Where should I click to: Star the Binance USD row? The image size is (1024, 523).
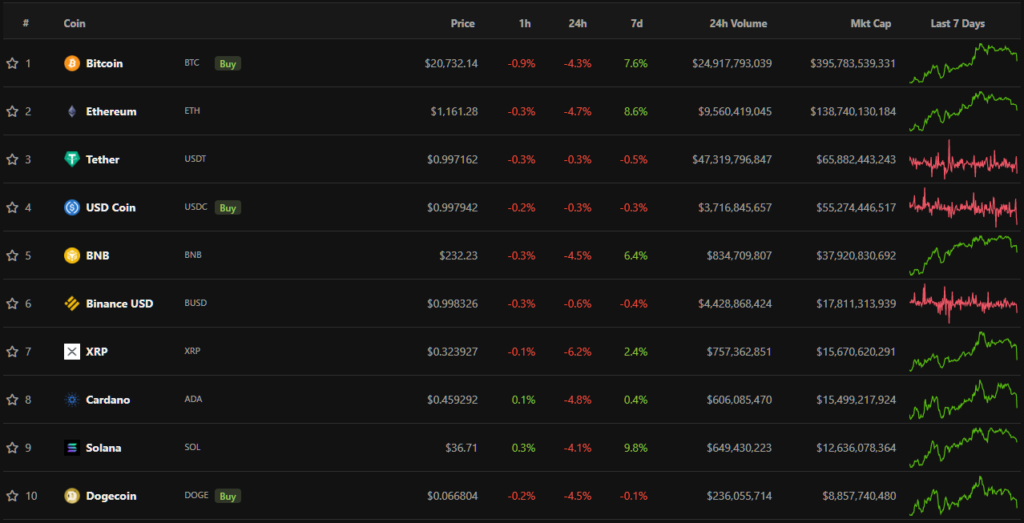[x=12, y=304]
